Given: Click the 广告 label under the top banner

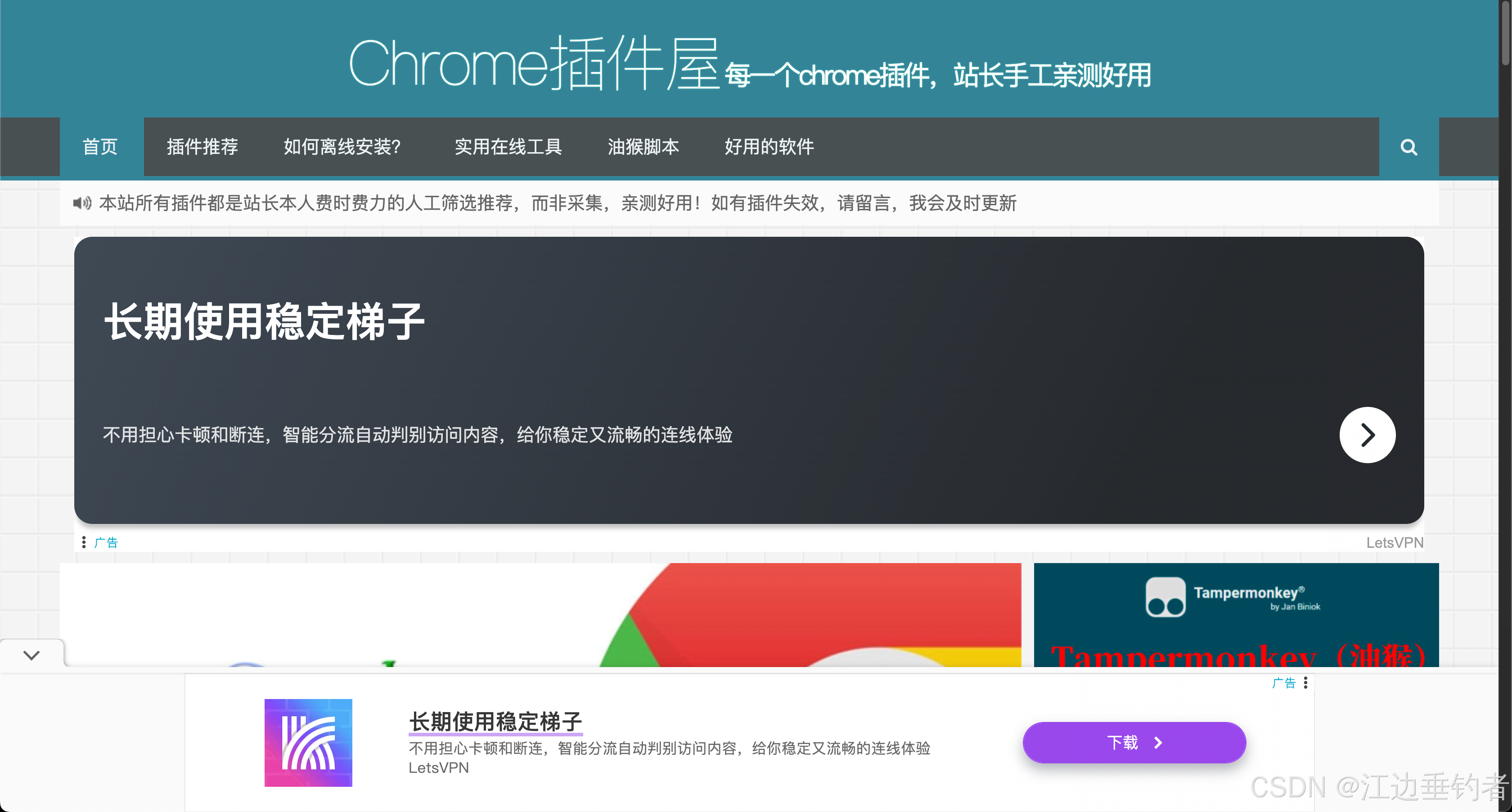Looking at the screenshot, I should pos(106,542).
